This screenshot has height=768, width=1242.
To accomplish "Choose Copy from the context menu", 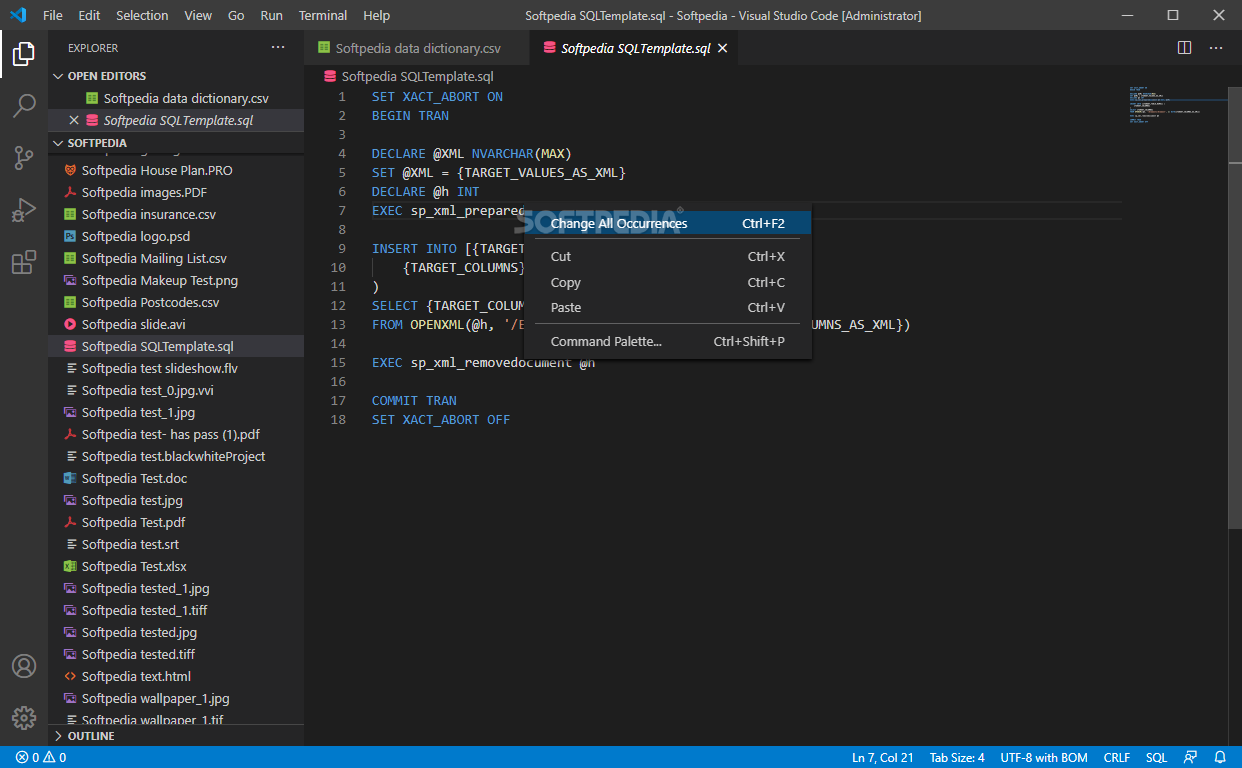I will pyautogui.click(x=668, y=282).
